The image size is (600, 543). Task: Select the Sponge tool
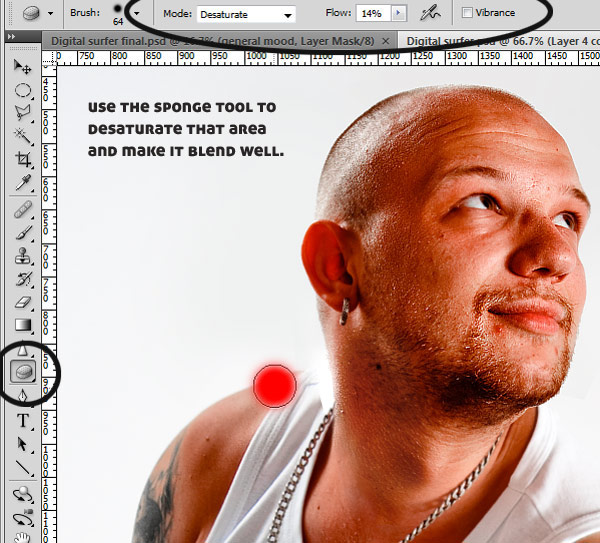[23, 371]
